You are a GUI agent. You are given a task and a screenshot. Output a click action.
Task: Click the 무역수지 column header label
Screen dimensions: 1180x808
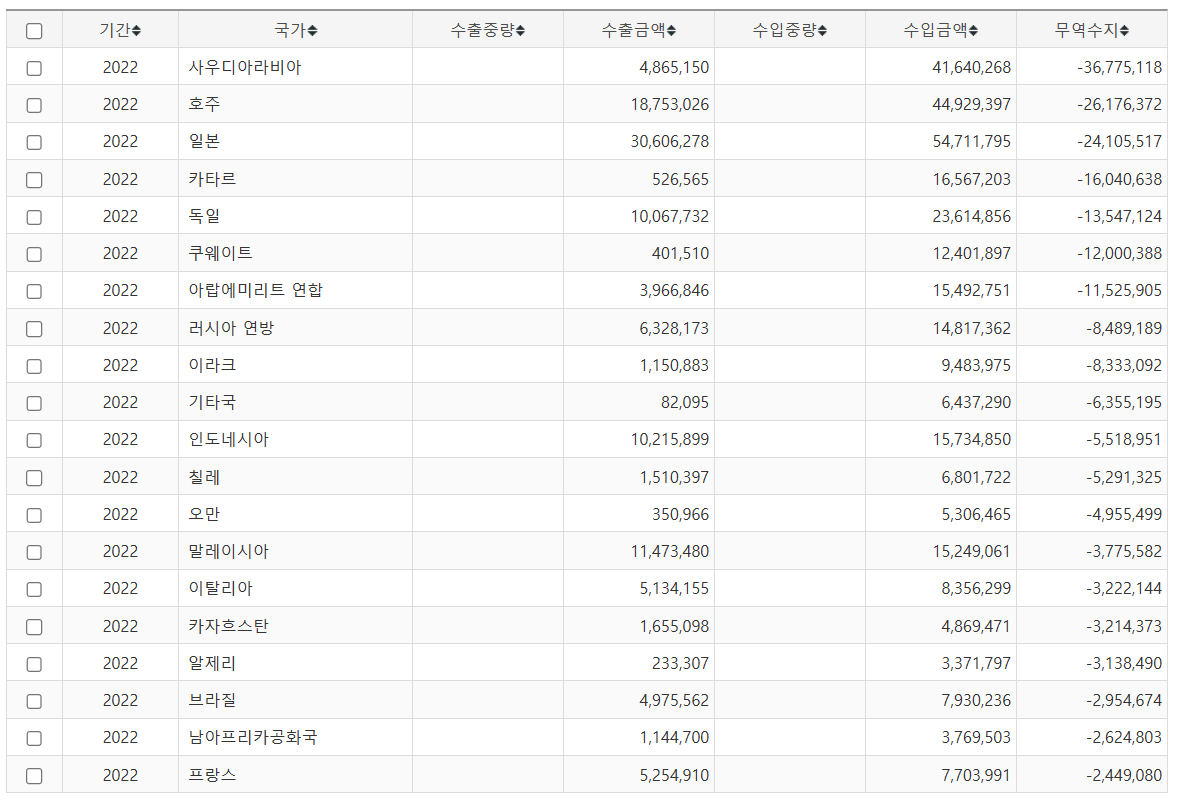pyautogui.click(x=1087, y=30)
